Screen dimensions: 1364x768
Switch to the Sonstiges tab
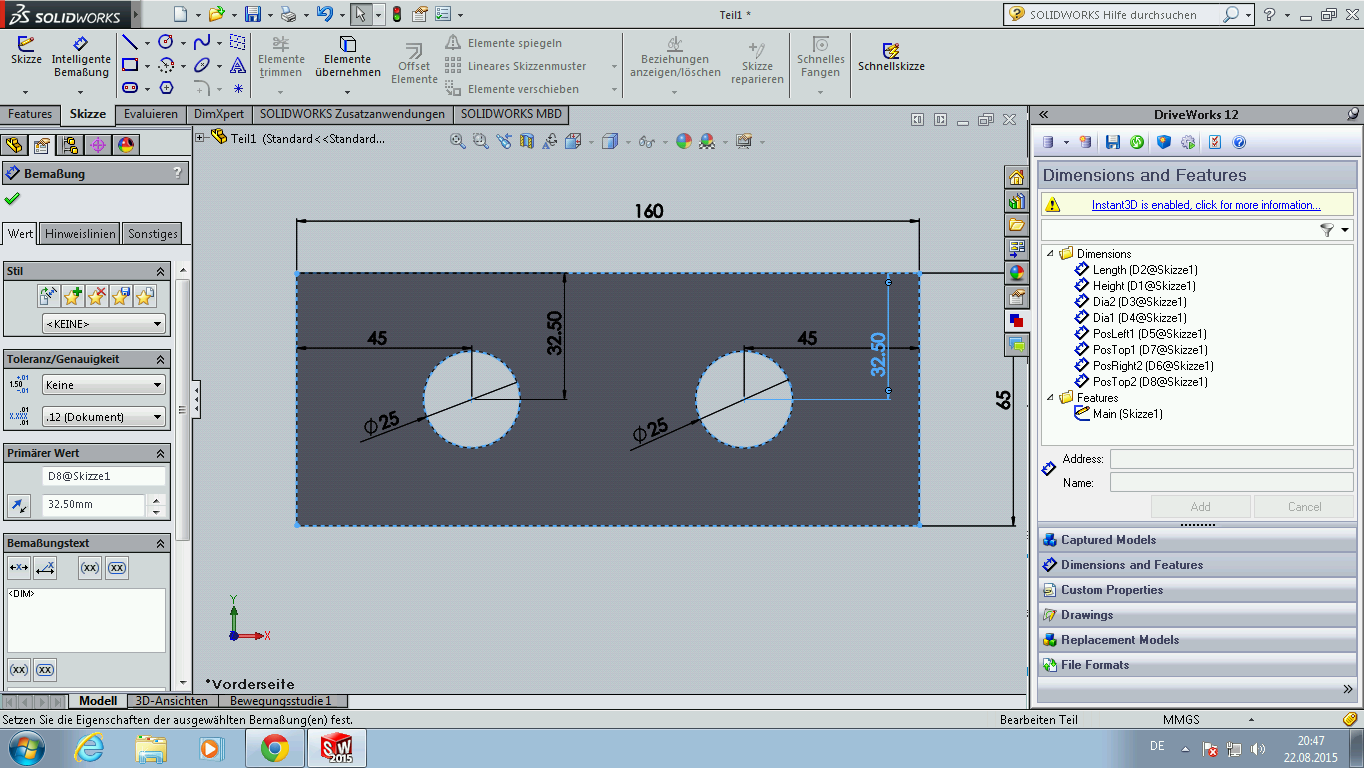153,234
